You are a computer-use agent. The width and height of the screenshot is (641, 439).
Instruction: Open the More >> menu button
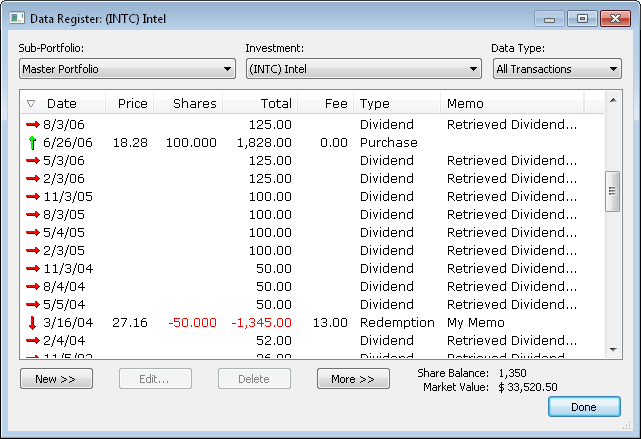click(x=353, y=379)
